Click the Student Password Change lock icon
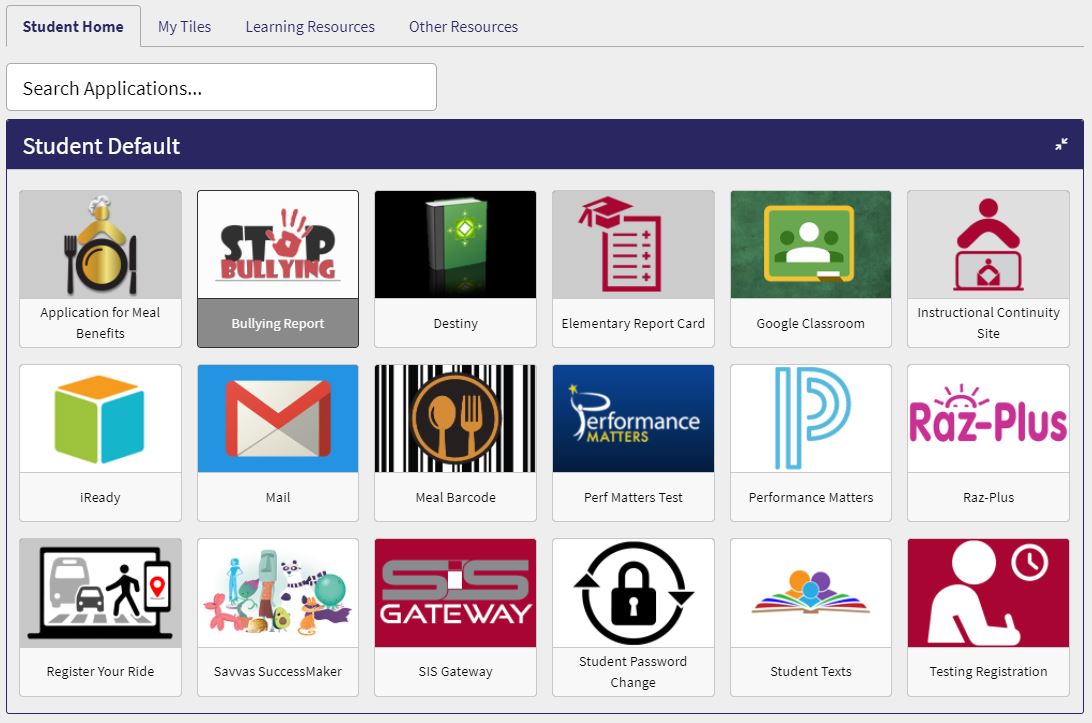The height and width of the screenshot is (723, 1092). pos(633,593)
